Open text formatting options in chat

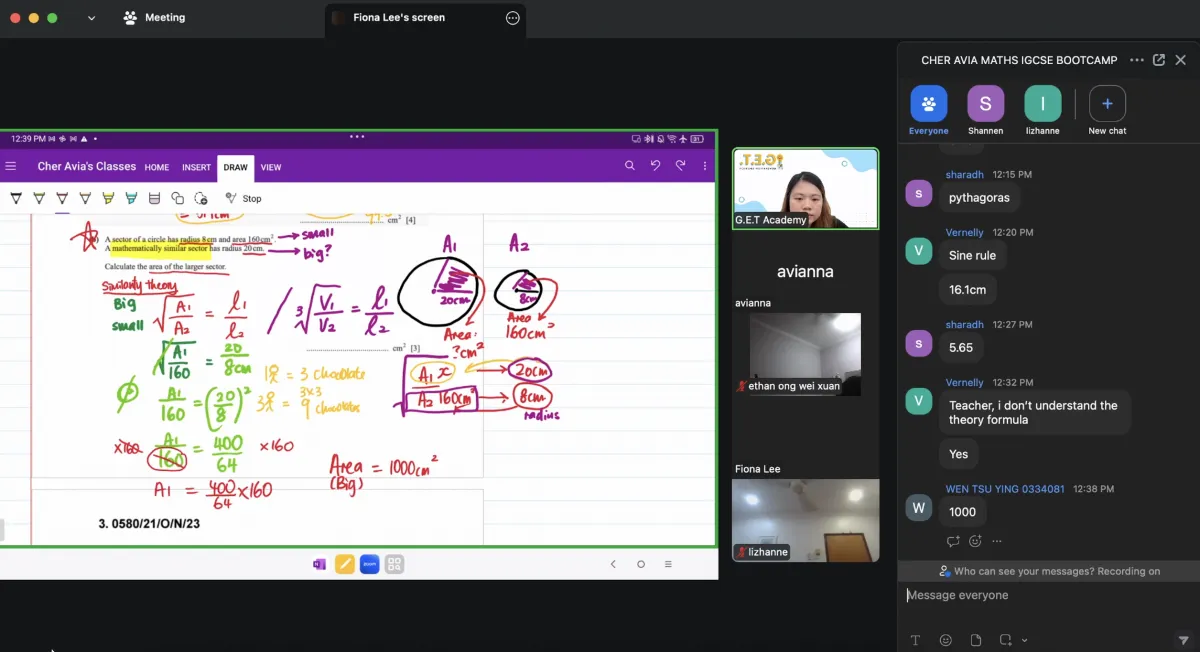915,640
